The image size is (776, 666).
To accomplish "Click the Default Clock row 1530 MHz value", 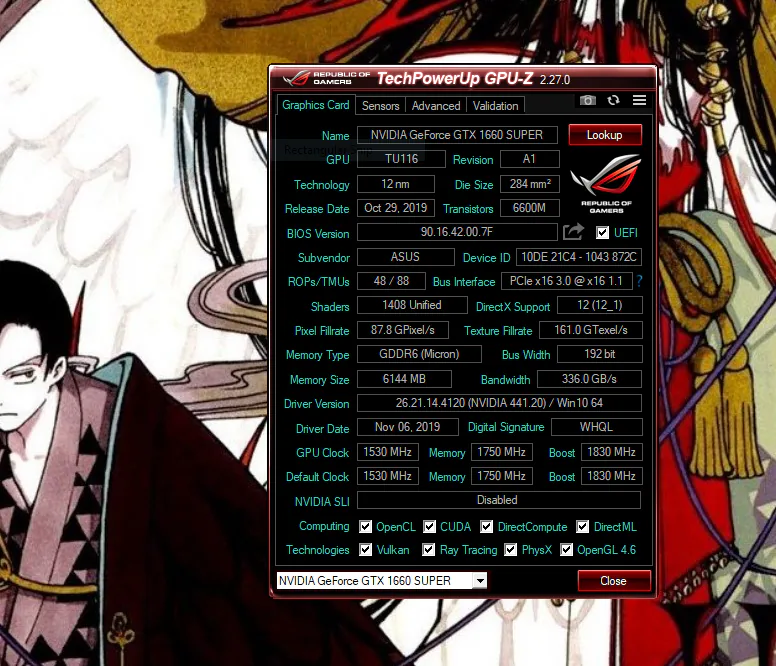I will [388, 476].
